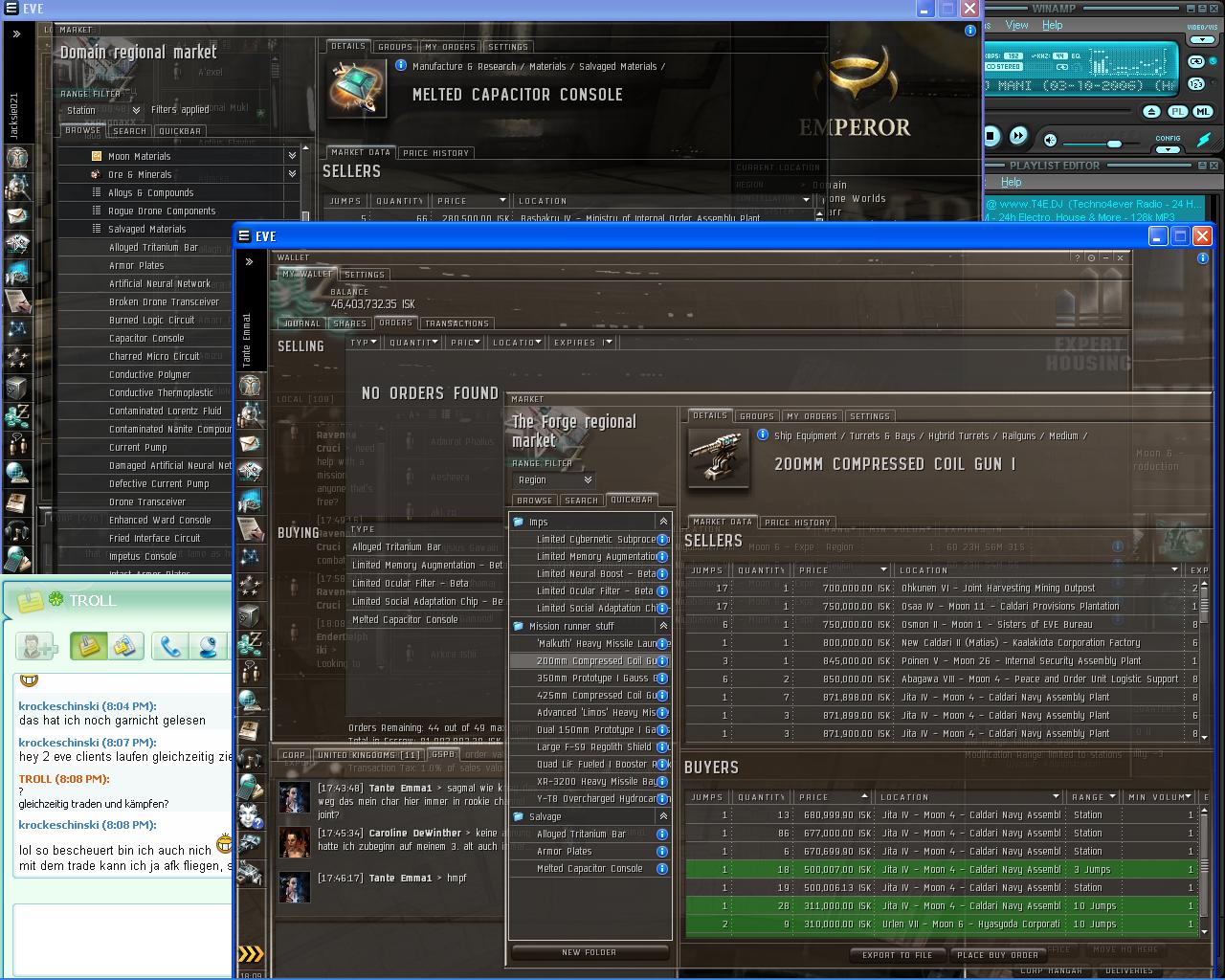Skip to next track in Winamp

[x=1018, y=136]
